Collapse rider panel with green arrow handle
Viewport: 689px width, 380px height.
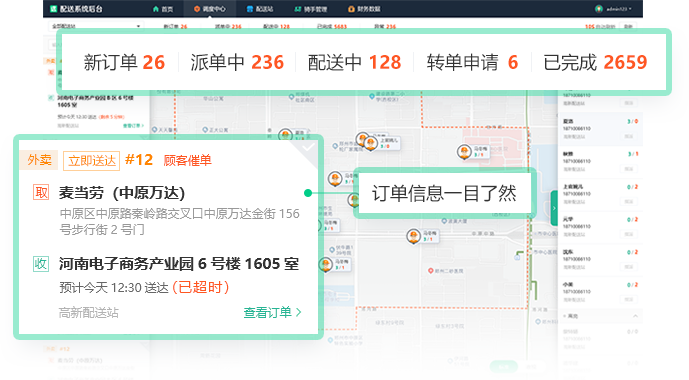pos(554,208)
